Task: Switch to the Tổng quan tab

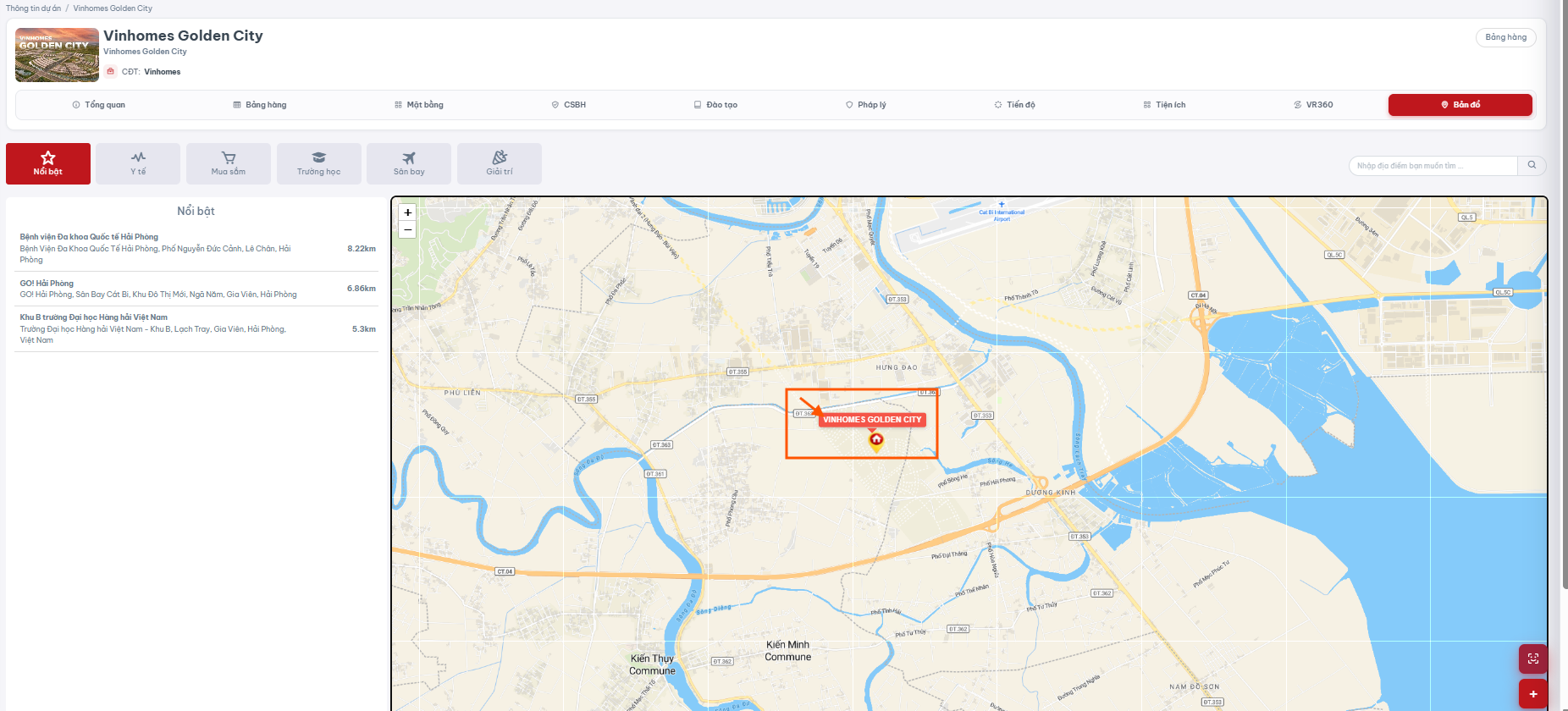Action: tap(99, 105)
